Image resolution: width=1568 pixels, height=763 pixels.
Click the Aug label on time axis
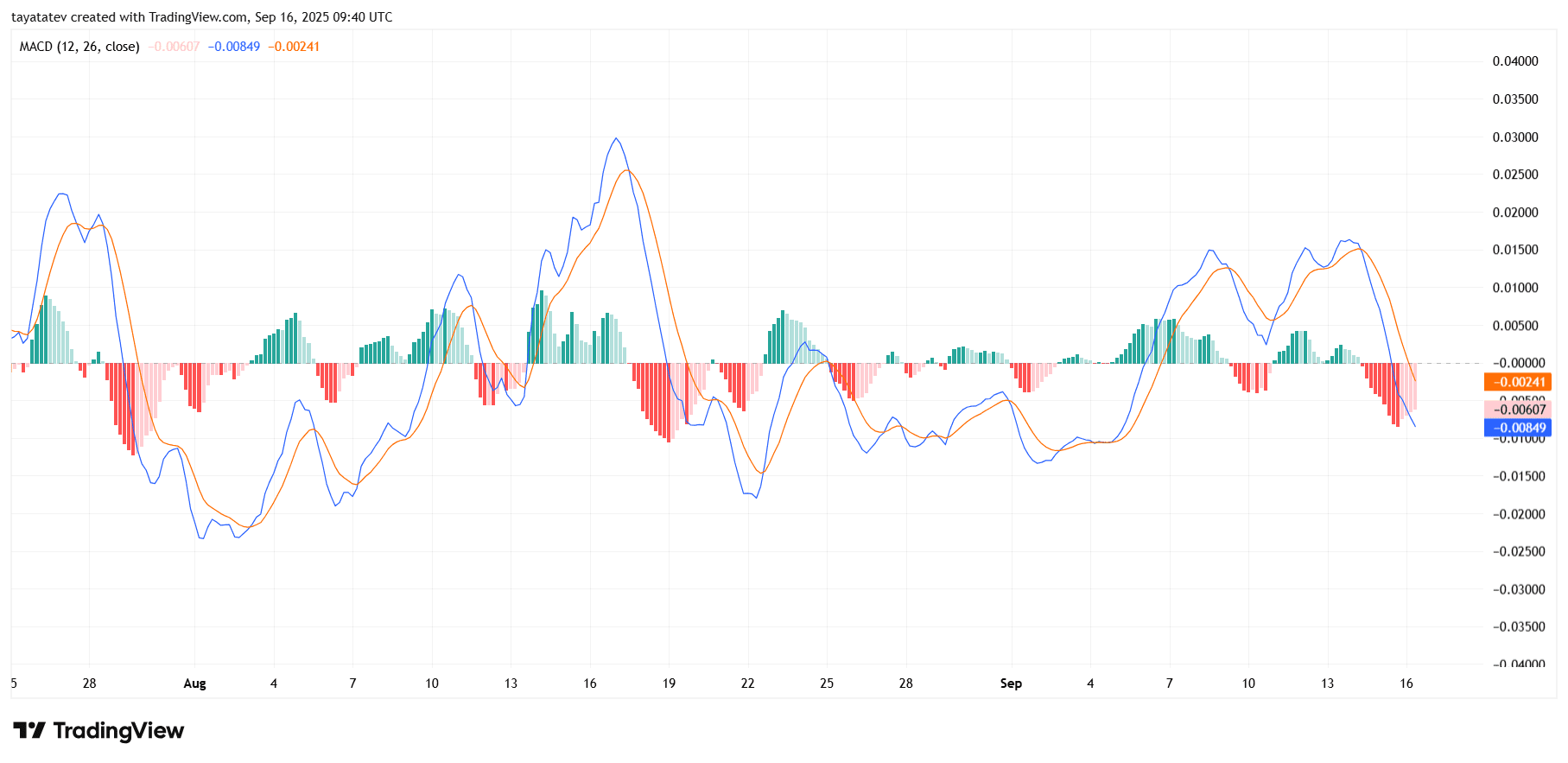click(x=195, y=684)
